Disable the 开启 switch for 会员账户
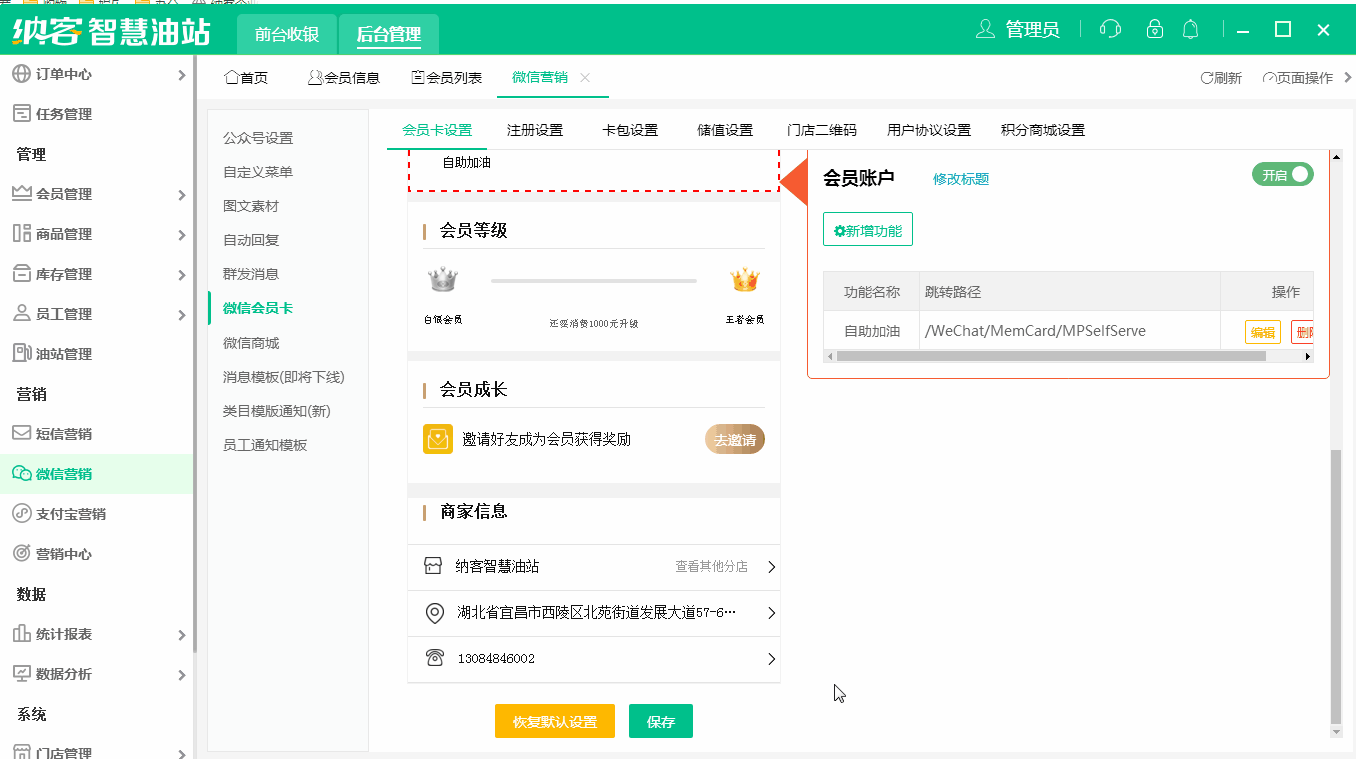Viewport: 1356px width, 759px height. 1282,173
